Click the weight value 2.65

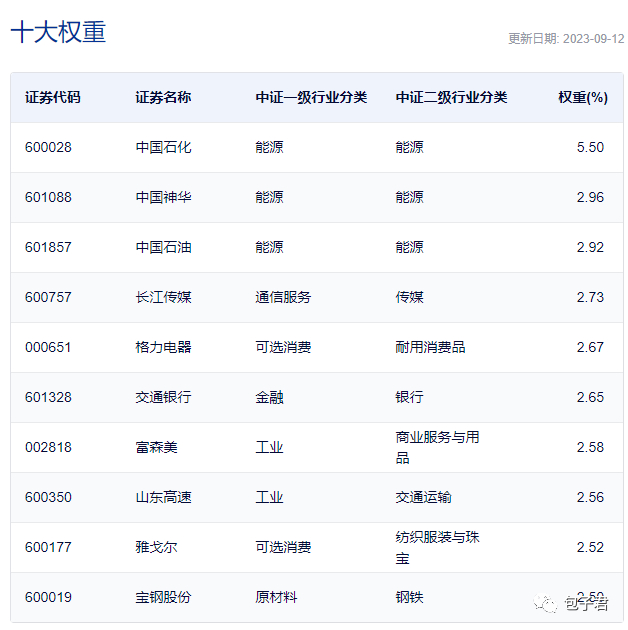[590, 397]
